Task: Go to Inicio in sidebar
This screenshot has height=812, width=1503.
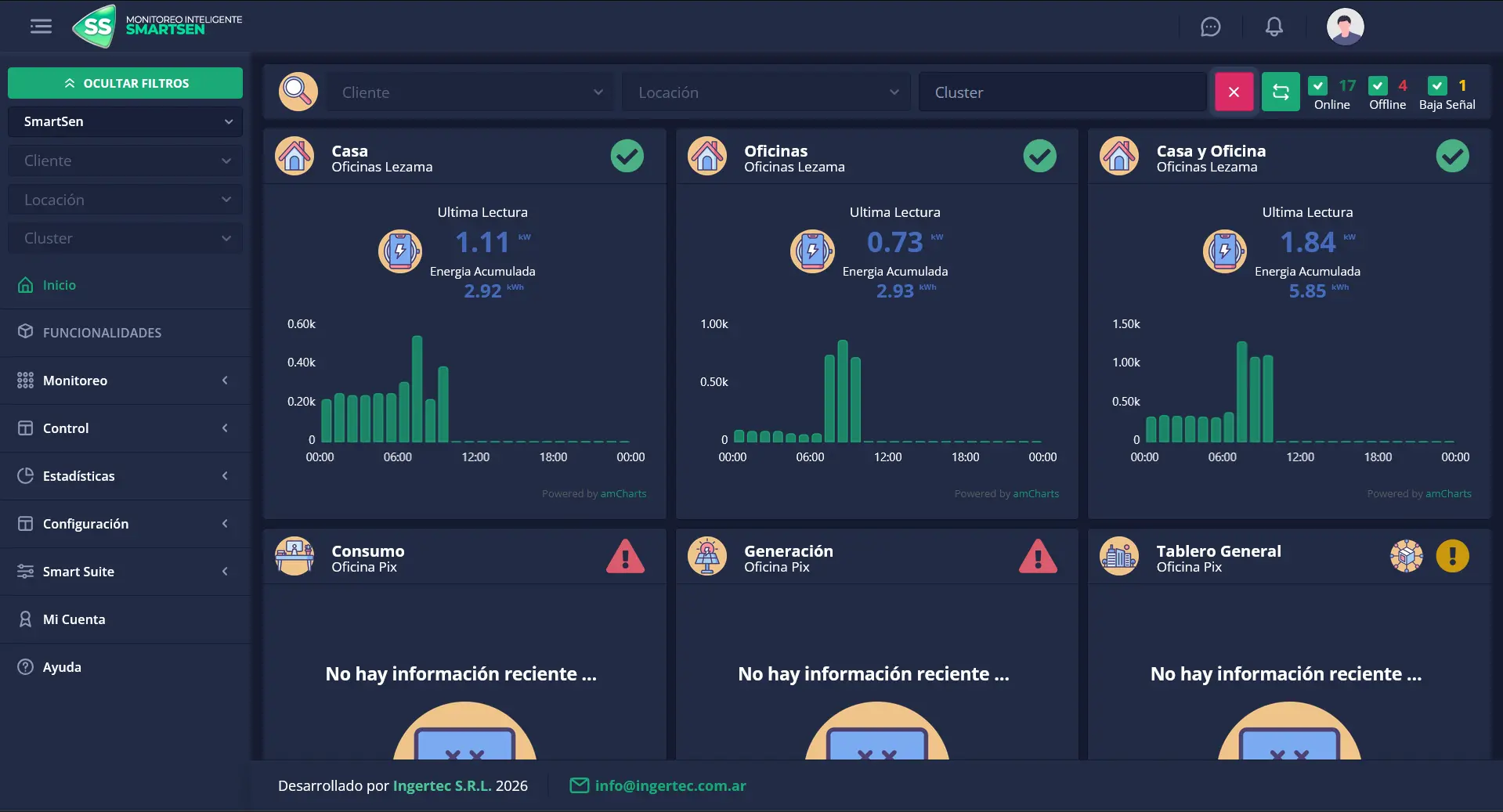Action: pos(125,285)
